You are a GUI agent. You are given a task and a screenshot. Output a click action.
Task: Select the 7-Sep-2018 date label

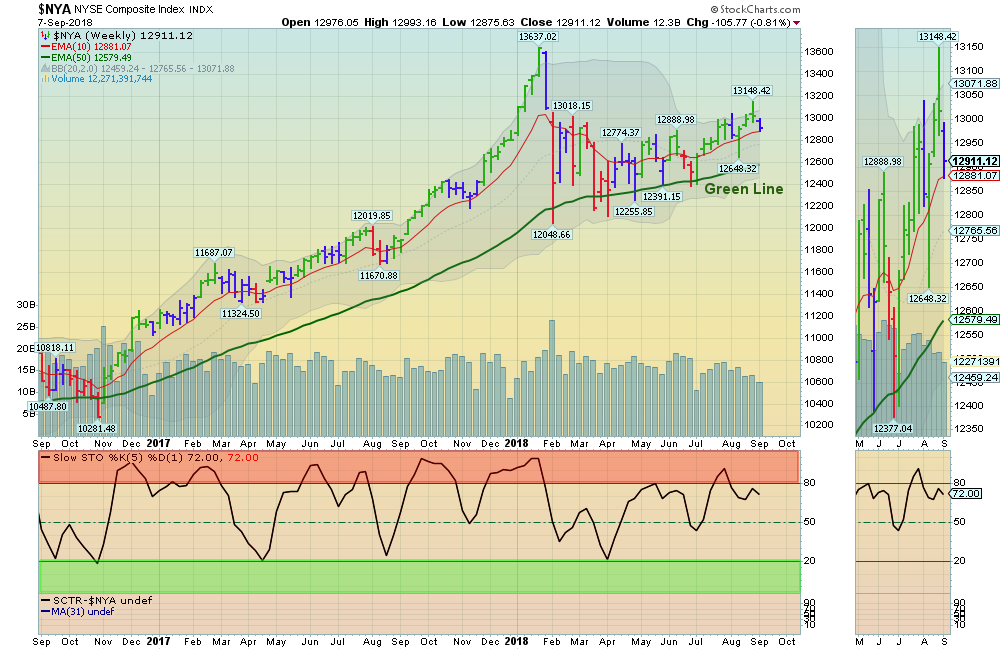[64, 22]
